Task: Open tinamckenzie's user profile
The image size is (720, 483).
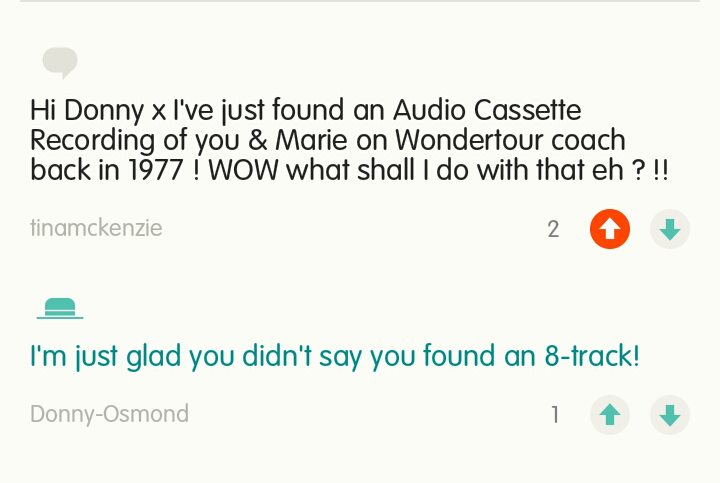Action: 96,229
